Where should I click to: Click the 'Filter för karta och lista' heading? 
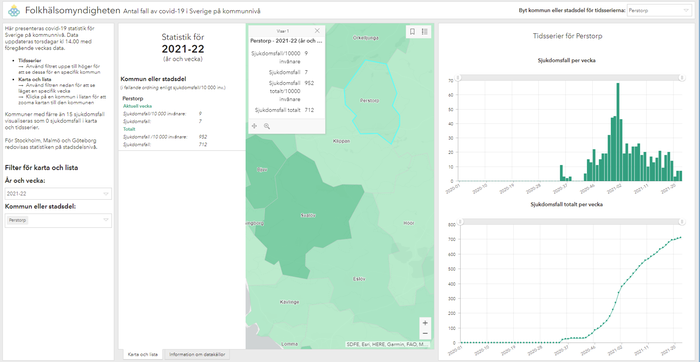pyautogui.click(x=42, y=168)
